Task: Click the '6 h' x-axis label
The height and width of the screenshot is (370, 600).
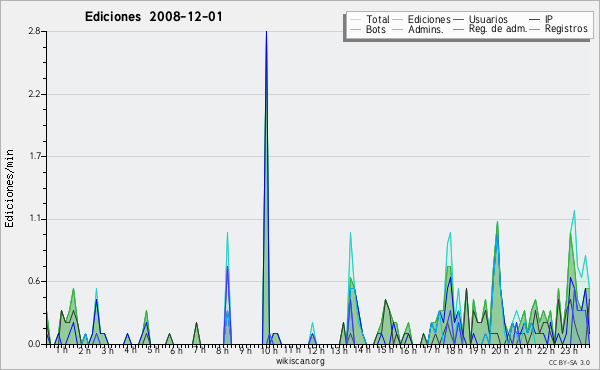Action: point(176,351)
